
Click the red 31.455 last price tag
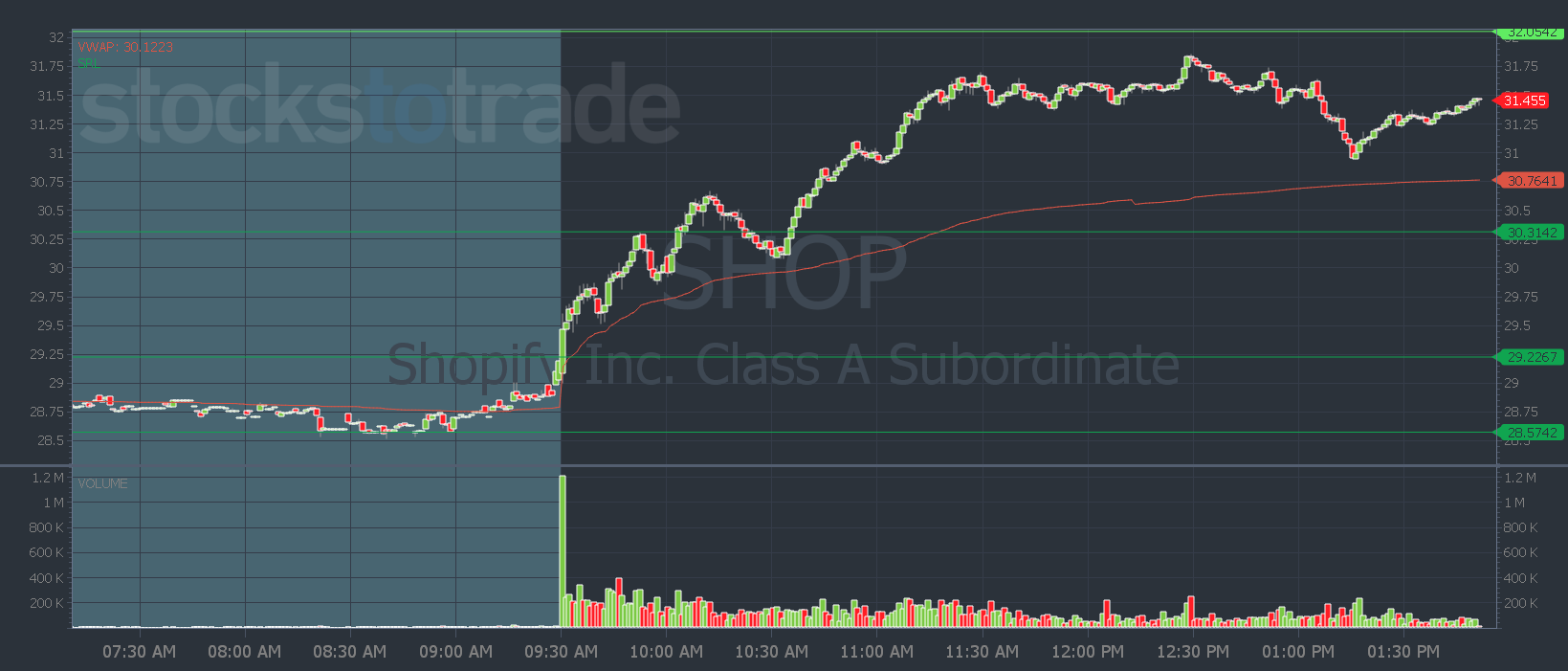(x=1524, y=101)
